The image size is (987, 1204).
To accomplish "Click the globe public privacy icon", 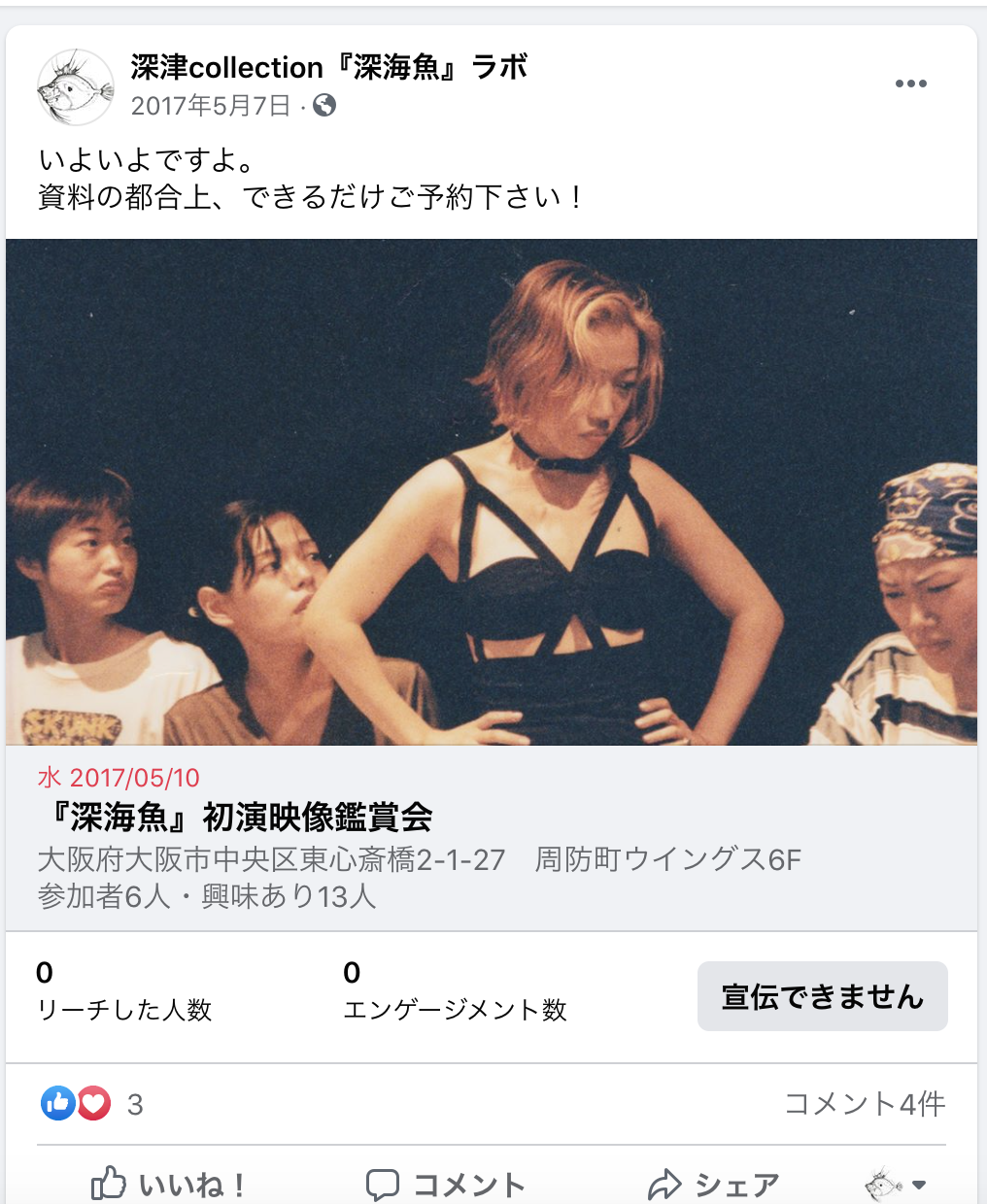I will pos(325,105).
